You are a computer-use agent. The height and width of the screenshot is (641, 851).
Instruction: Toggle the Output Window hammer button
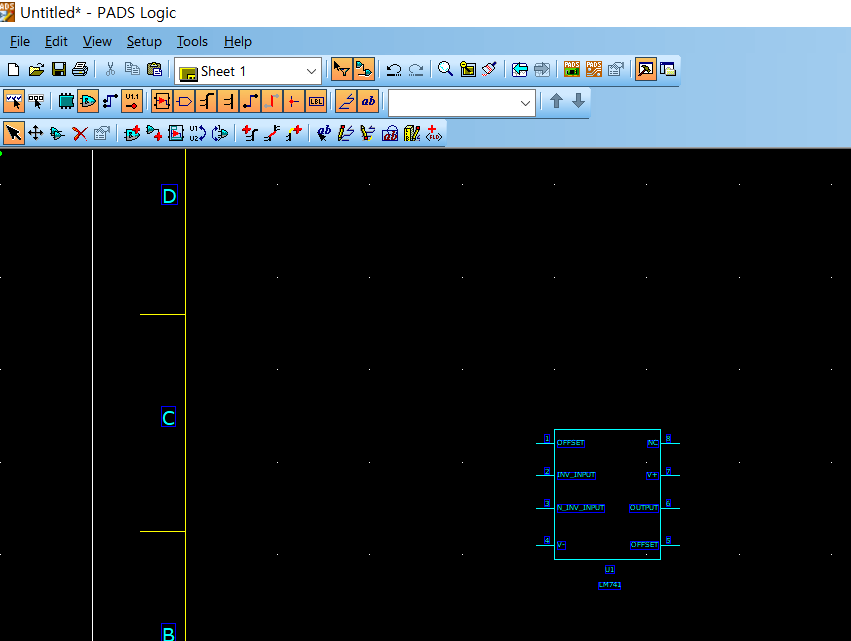coord(645,69)
